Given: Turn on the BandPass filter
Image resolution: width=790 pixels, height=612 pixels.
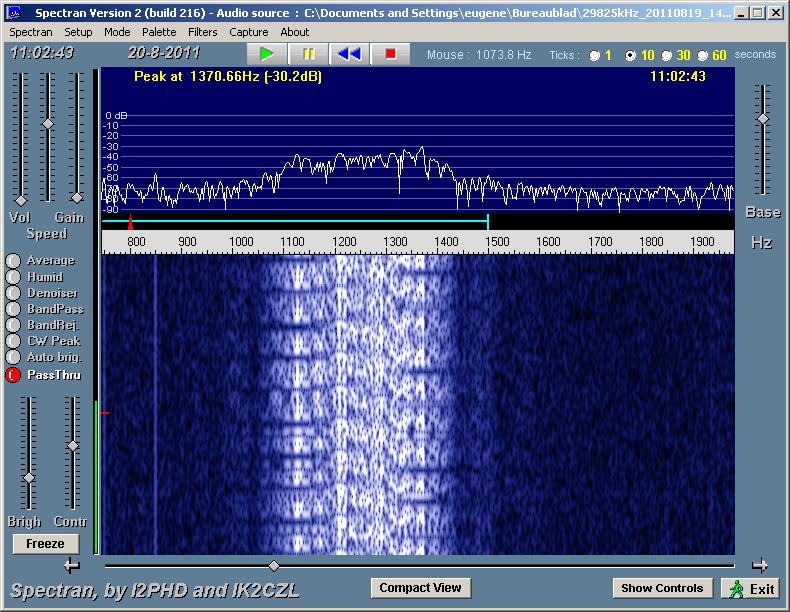Looking at the screenshot, I should coord(13,309).
